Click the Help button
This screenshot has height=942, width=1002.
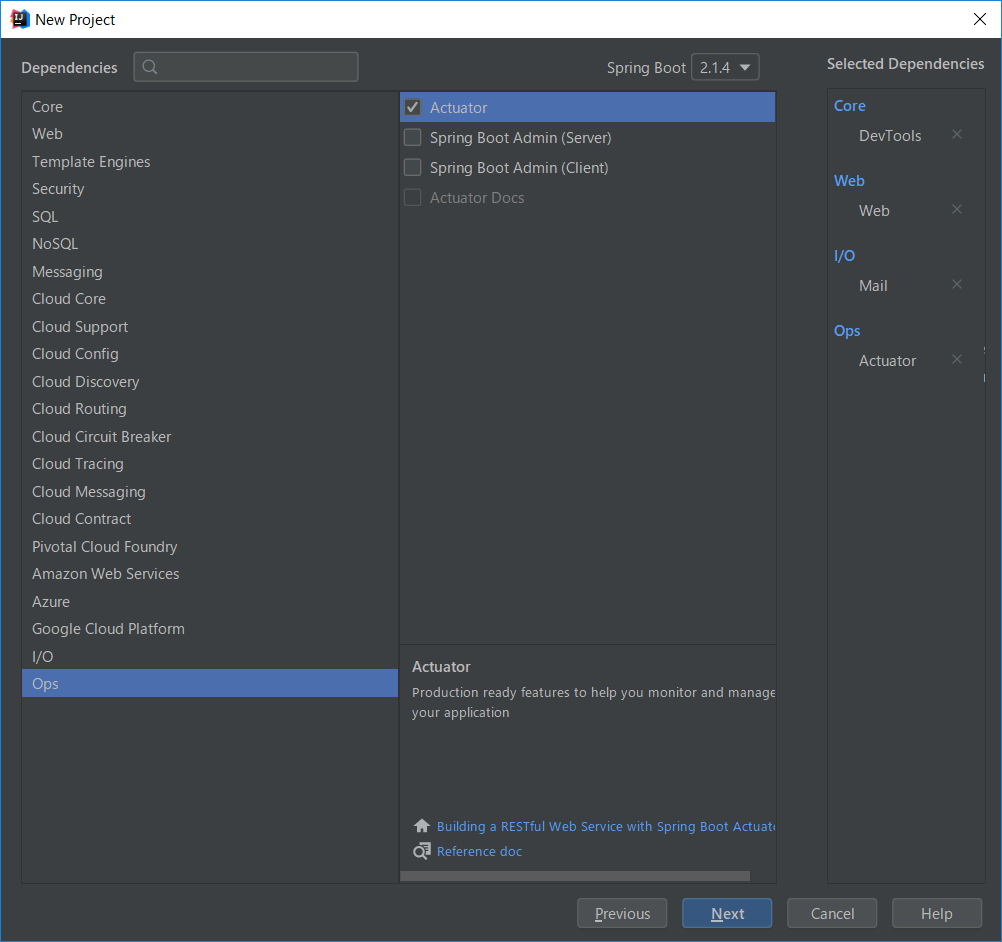(x=937, y=913)
